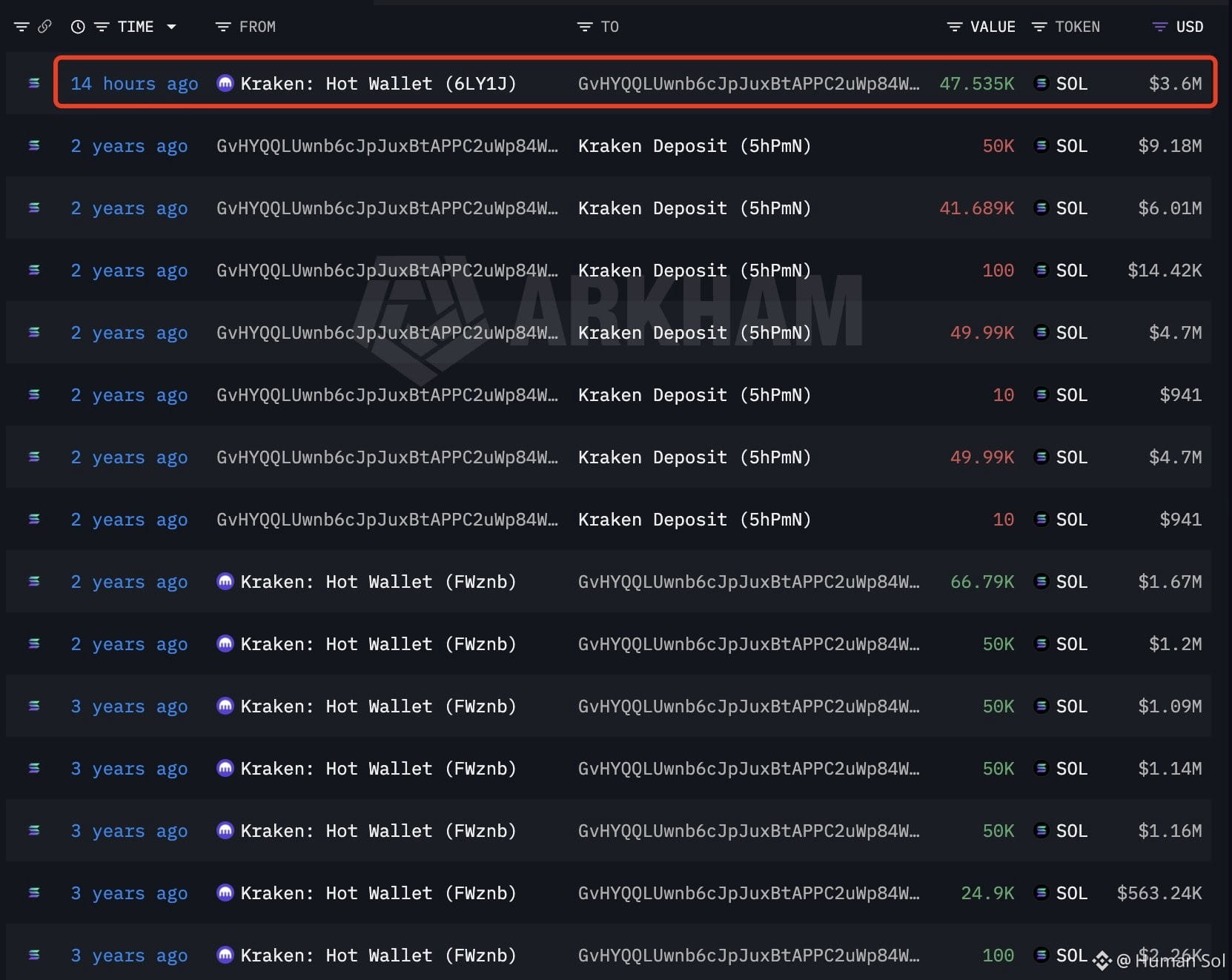
Task: Open Kraken: Hot Wallet (FWznb) in the $1.14M row
Action: tap(378, 769)
